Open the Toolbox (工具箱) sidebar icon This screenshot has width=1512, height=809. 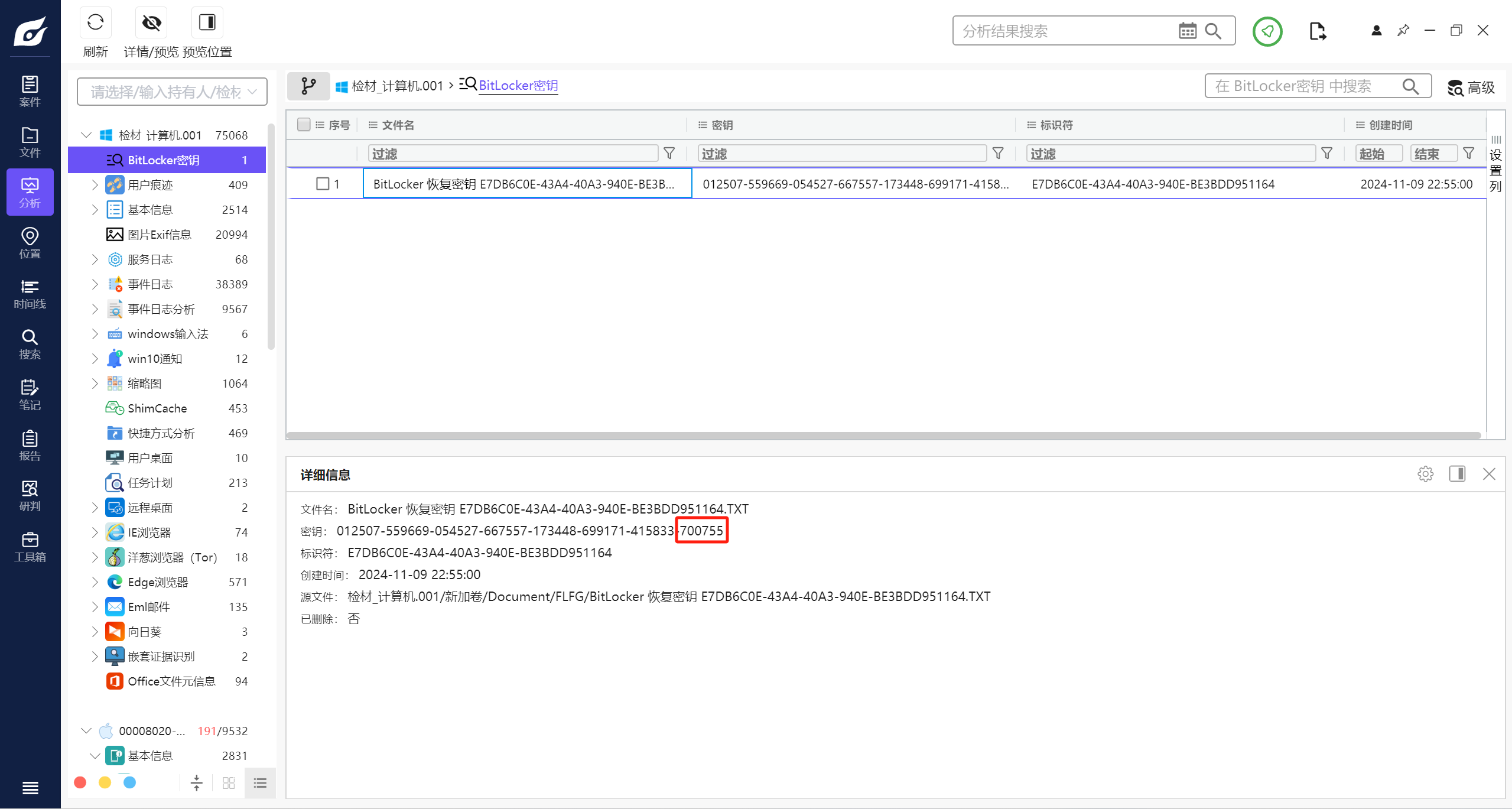(30, 547)
